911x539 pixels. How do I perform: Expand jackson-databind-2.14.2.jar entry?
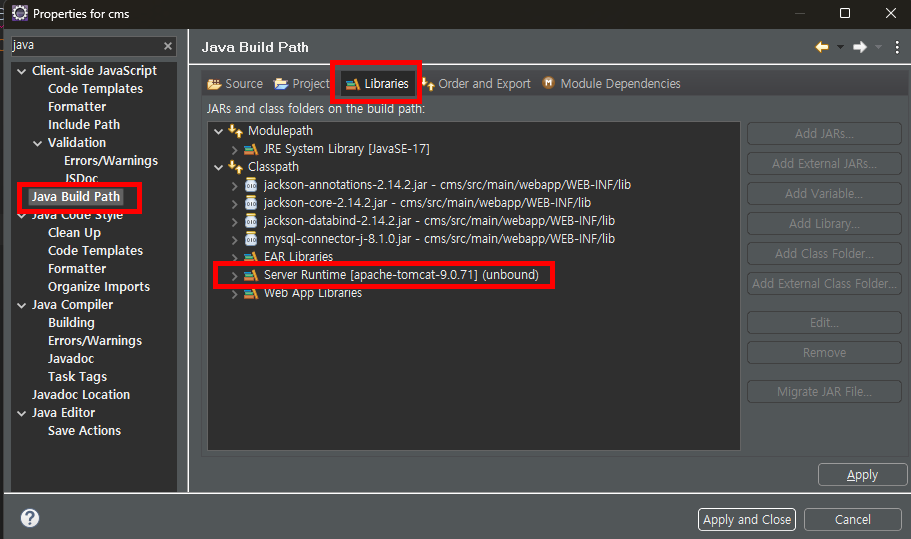[x=235, y=222]
